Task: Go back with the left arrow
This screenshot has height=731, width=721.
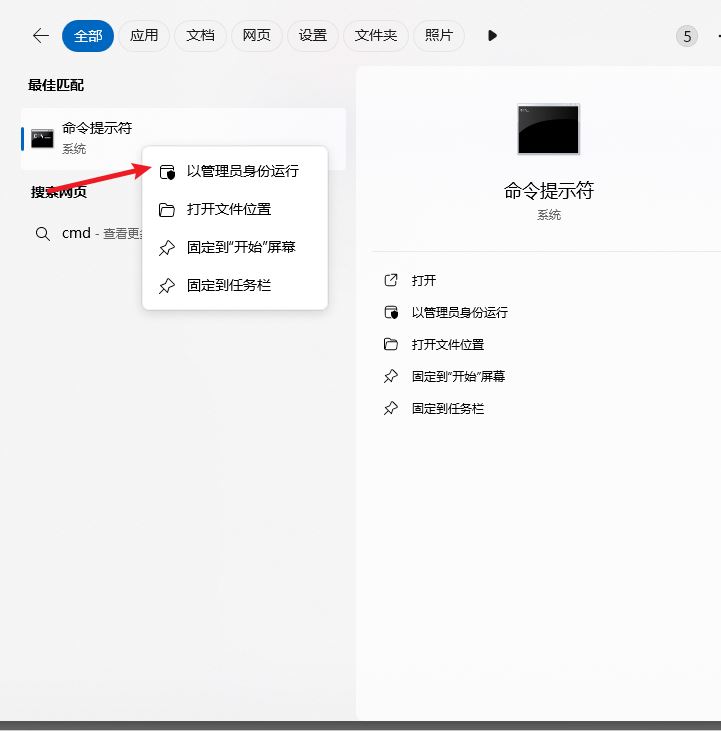Action: pyautogui.click(x=41, y=36)
